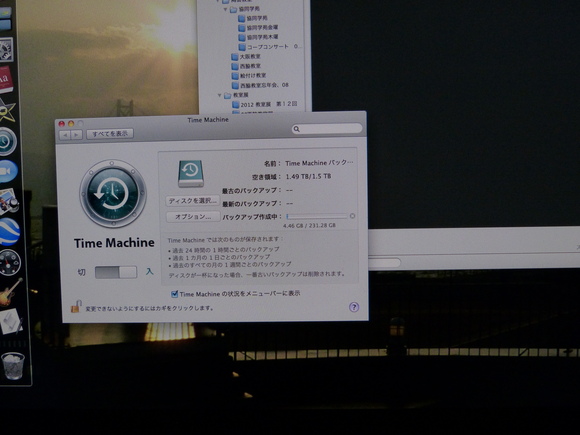580x435 pixels.
Task: Click the backup progress bar
Action: point(317,216)
